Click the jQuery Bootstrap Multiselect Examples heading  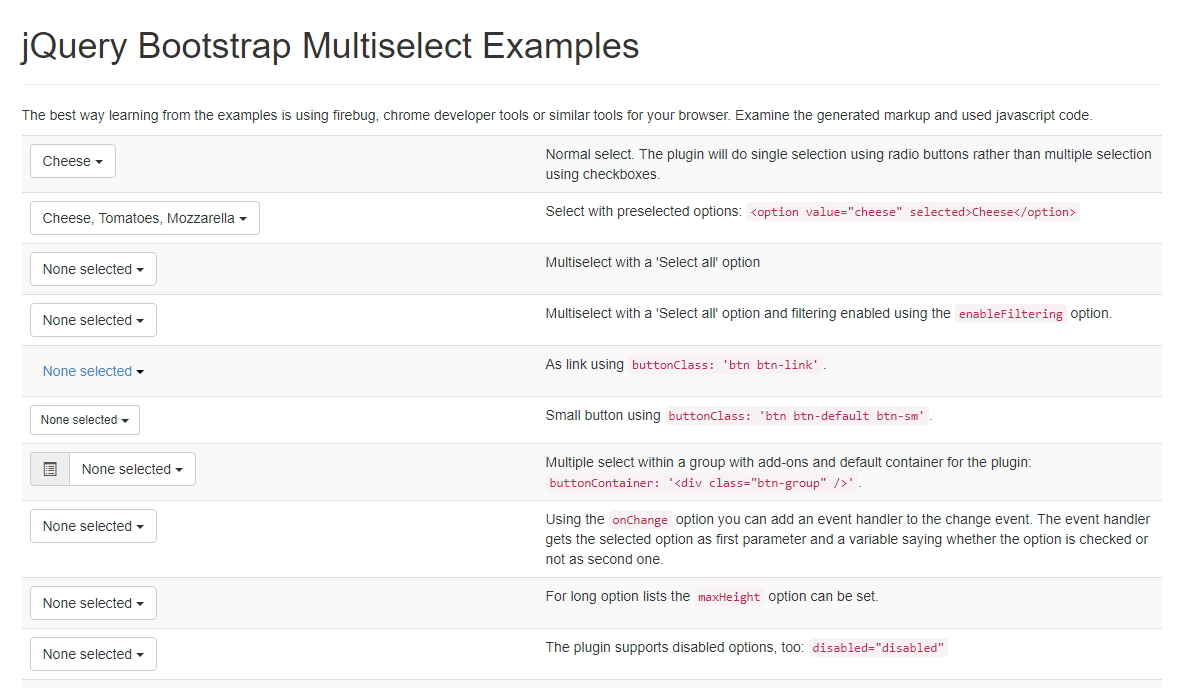tap(330, 46)
